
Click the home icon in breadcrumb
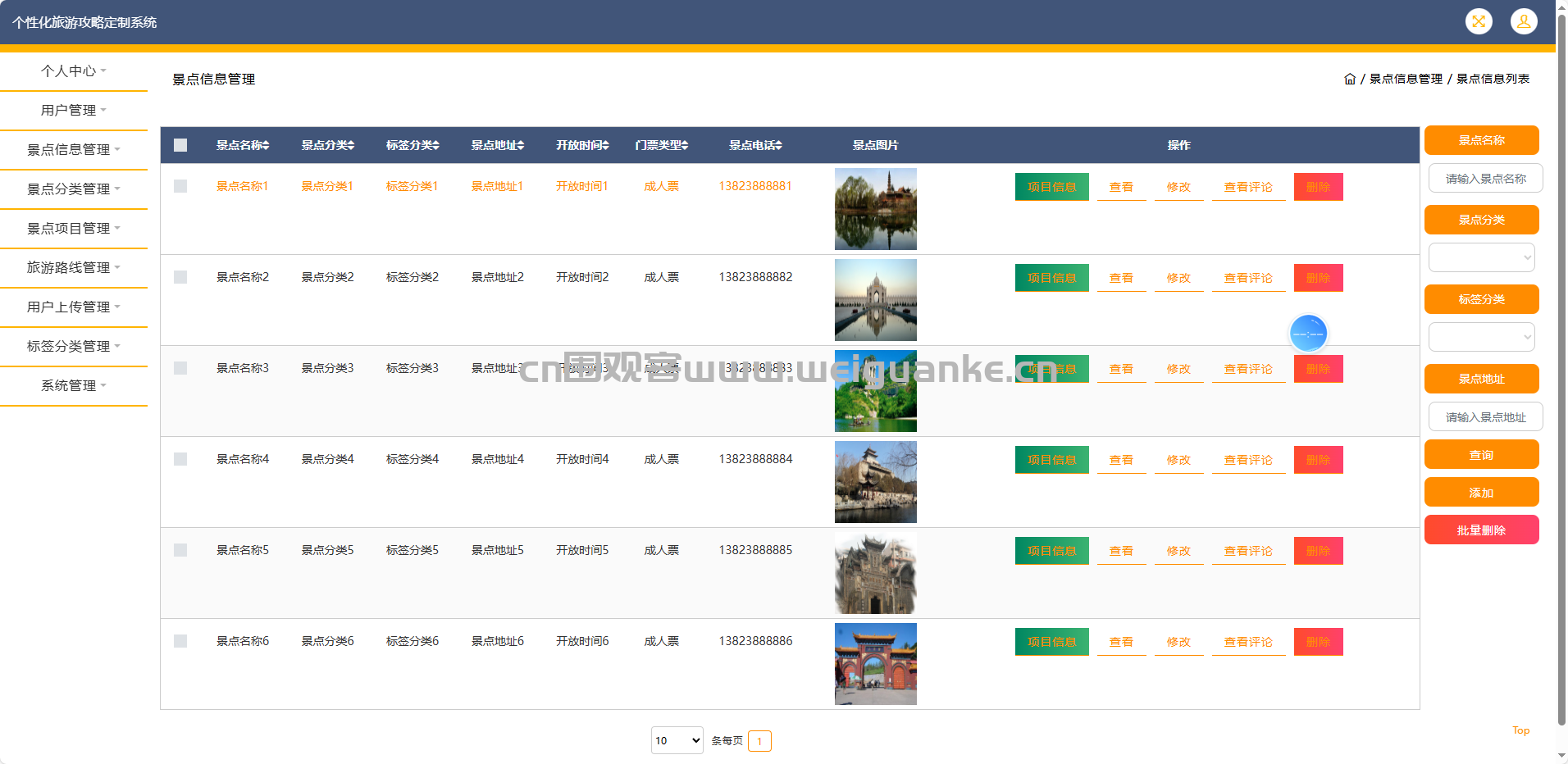coord(1349,80)
